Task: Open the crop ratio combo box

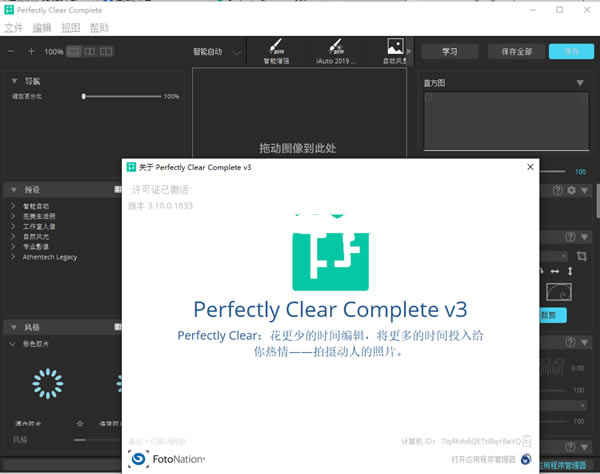Action: click(x=554, y=256)
